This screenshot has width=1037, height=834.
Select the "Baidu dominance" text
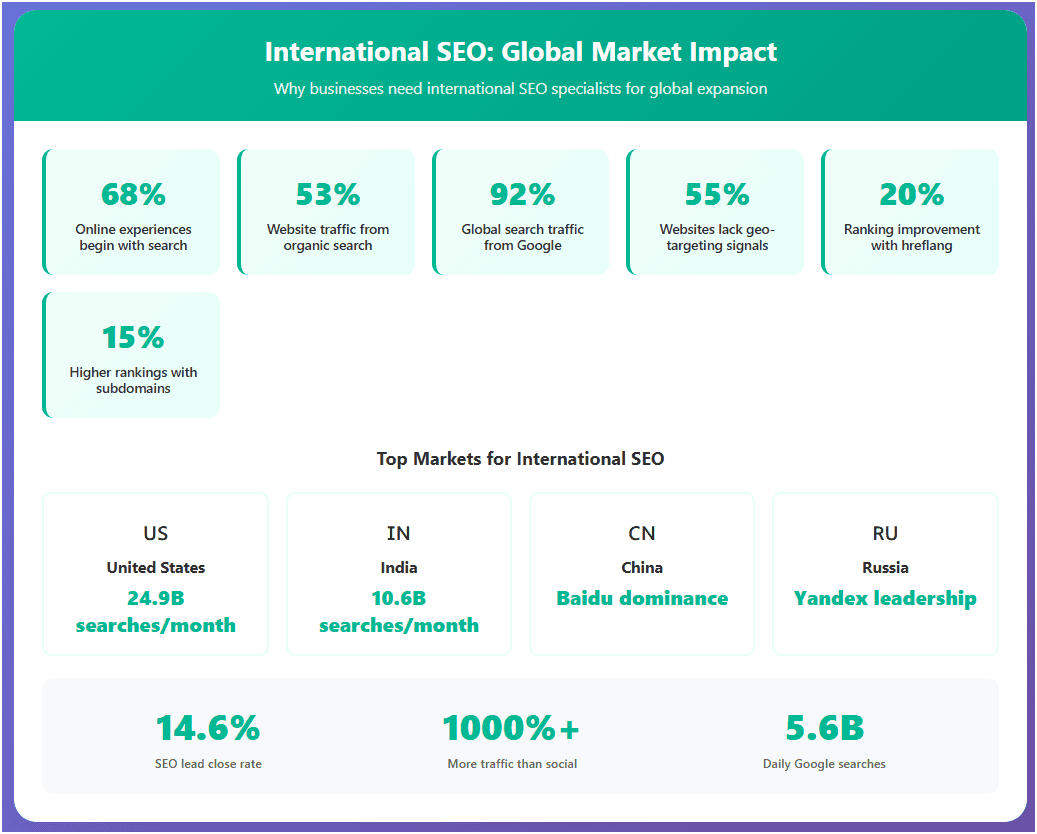pos(642,599)
